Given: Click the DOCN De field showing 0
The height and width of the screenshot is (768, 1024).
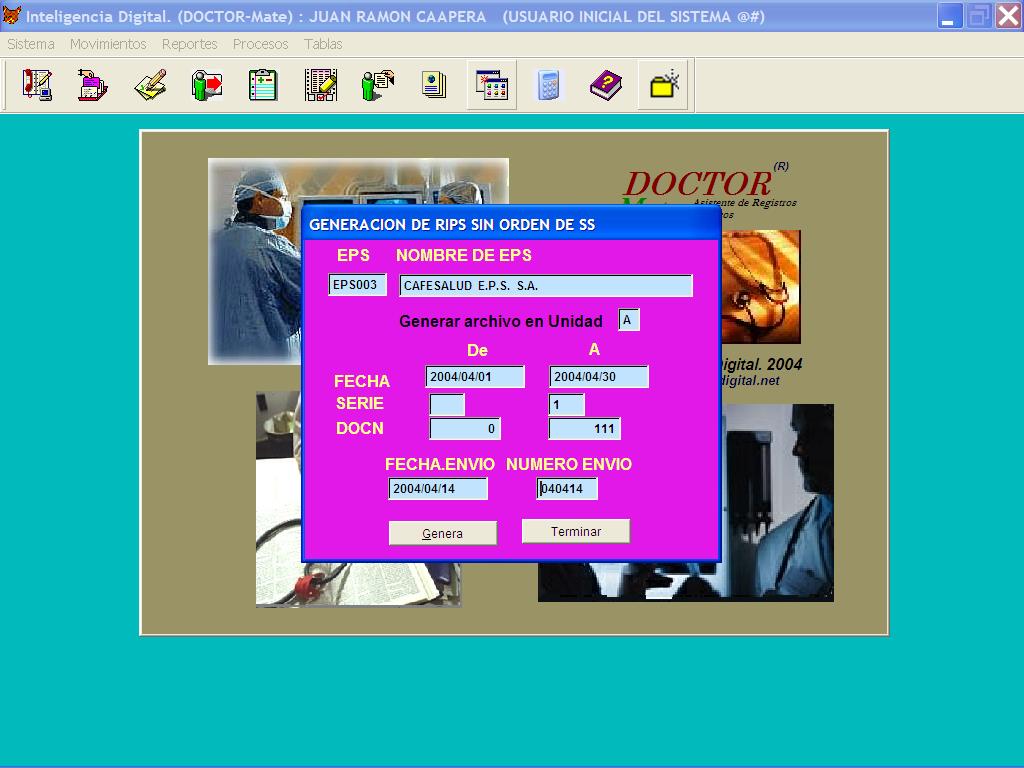Looking at the screenshot, I should tap(465, 428).
